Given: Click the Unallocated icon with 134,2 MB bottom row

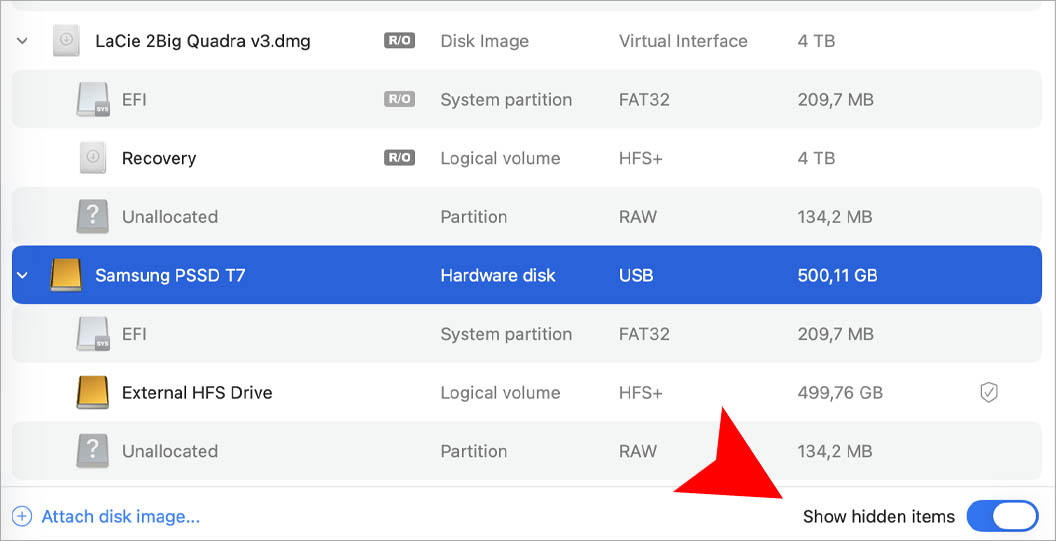Looking at the screenshot, I should coord(93,451).
